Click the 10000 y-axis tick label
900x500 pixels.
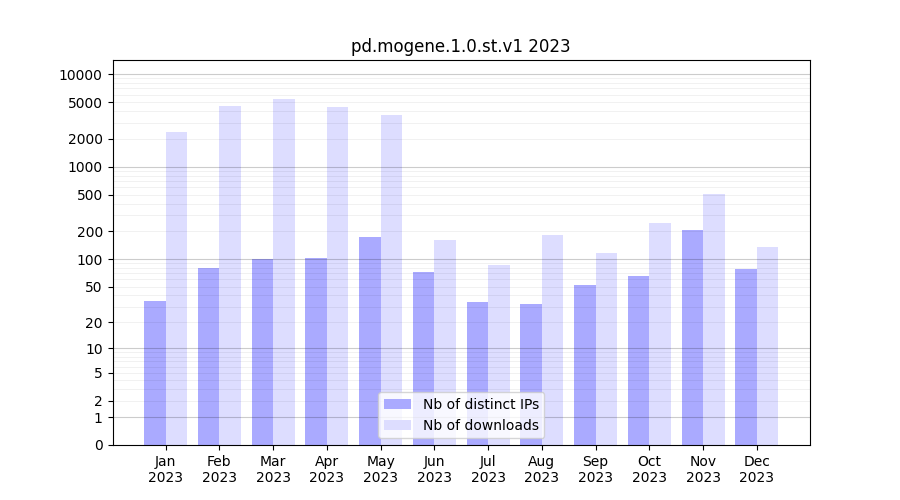point(80,75)
